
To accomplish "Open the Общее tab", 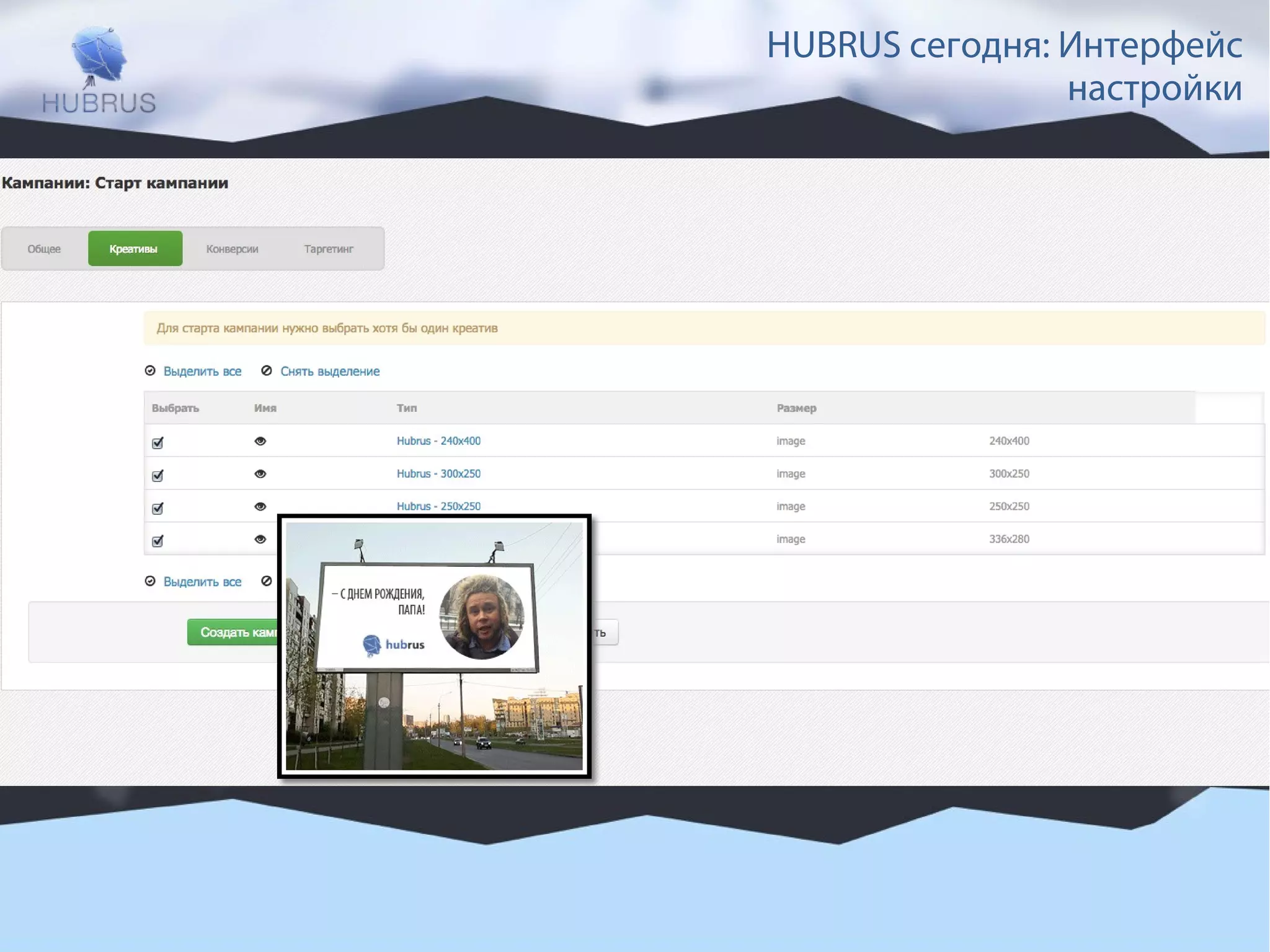I will coord(44,249).
